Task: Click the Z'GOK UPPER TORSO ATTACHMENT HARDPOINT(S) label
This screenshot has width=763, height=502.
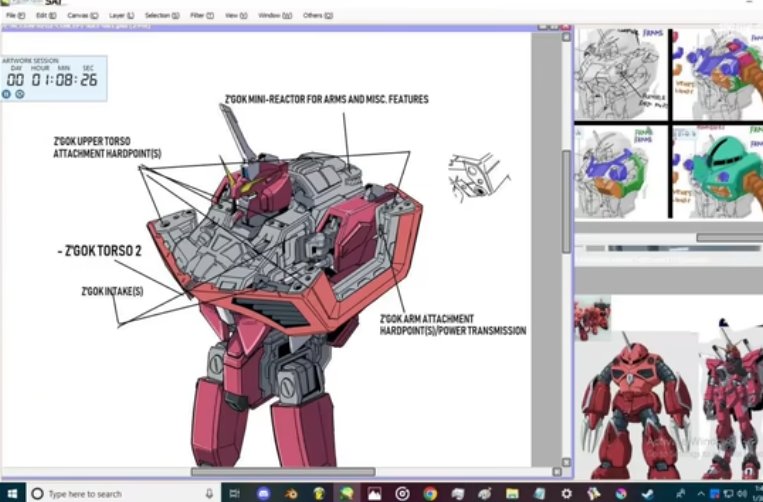Action: coord(107,147)
